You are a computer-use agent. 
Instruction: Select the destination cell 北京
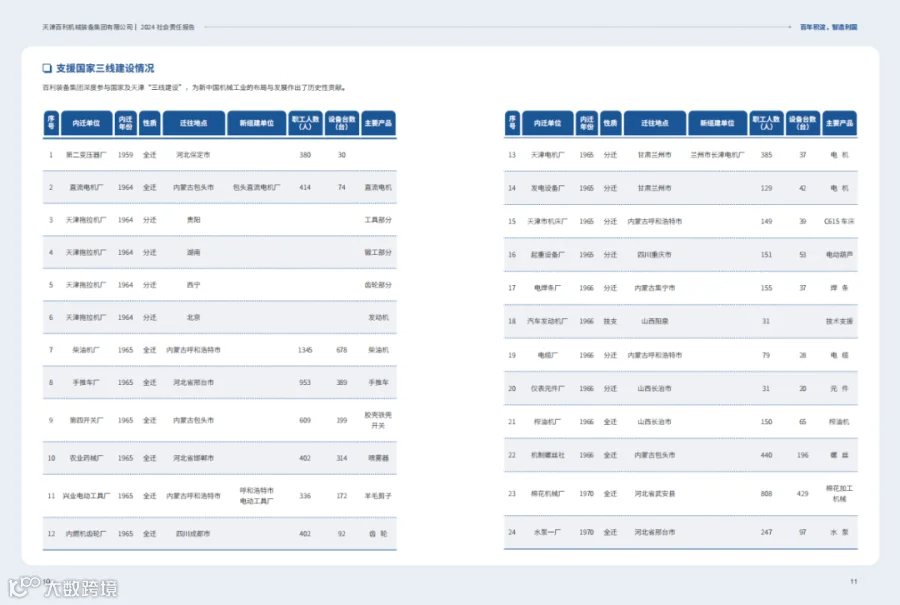pos(193,317)
